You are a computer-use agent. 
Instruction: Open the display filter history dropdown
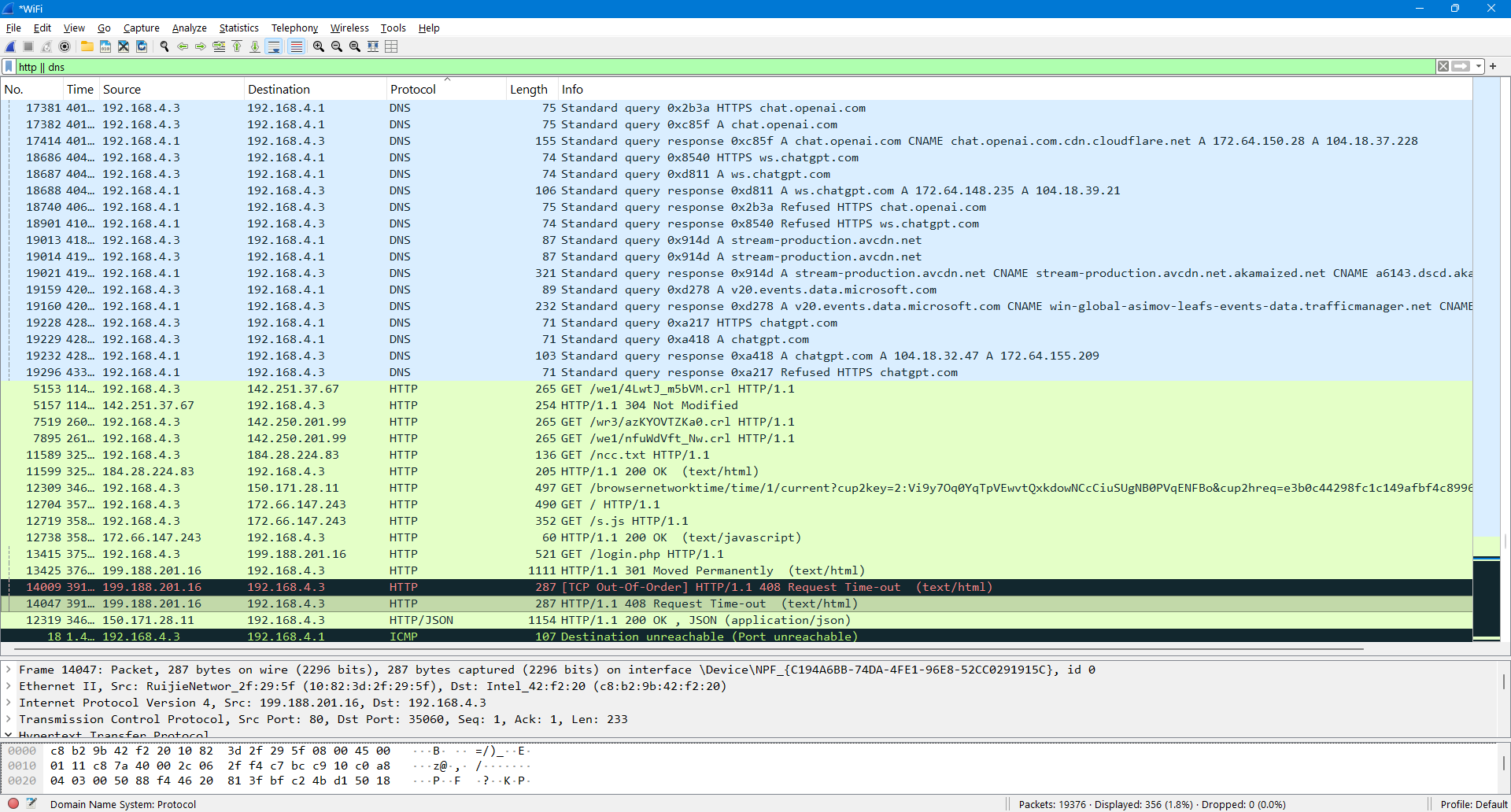1479,67
